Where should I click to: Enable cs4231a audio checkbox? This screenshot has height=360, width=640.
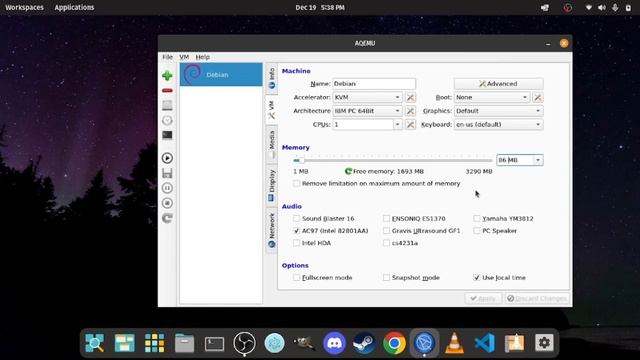tap(386, 243)
